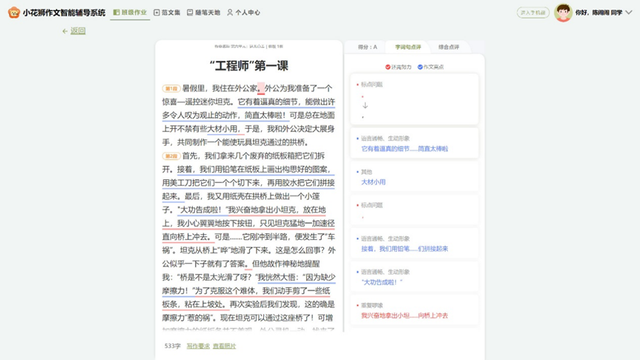Click underlined 大材小用 in the essay body

pyautogui.click(x=222, y=129)
